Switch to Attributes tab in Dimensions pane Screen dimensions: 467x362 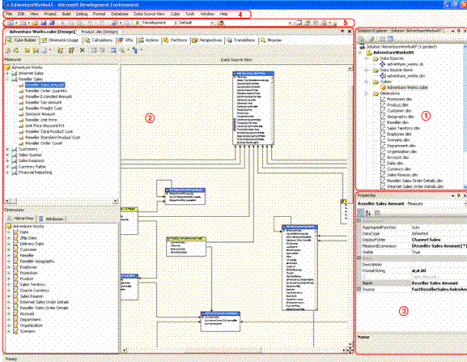coord(51,219)
